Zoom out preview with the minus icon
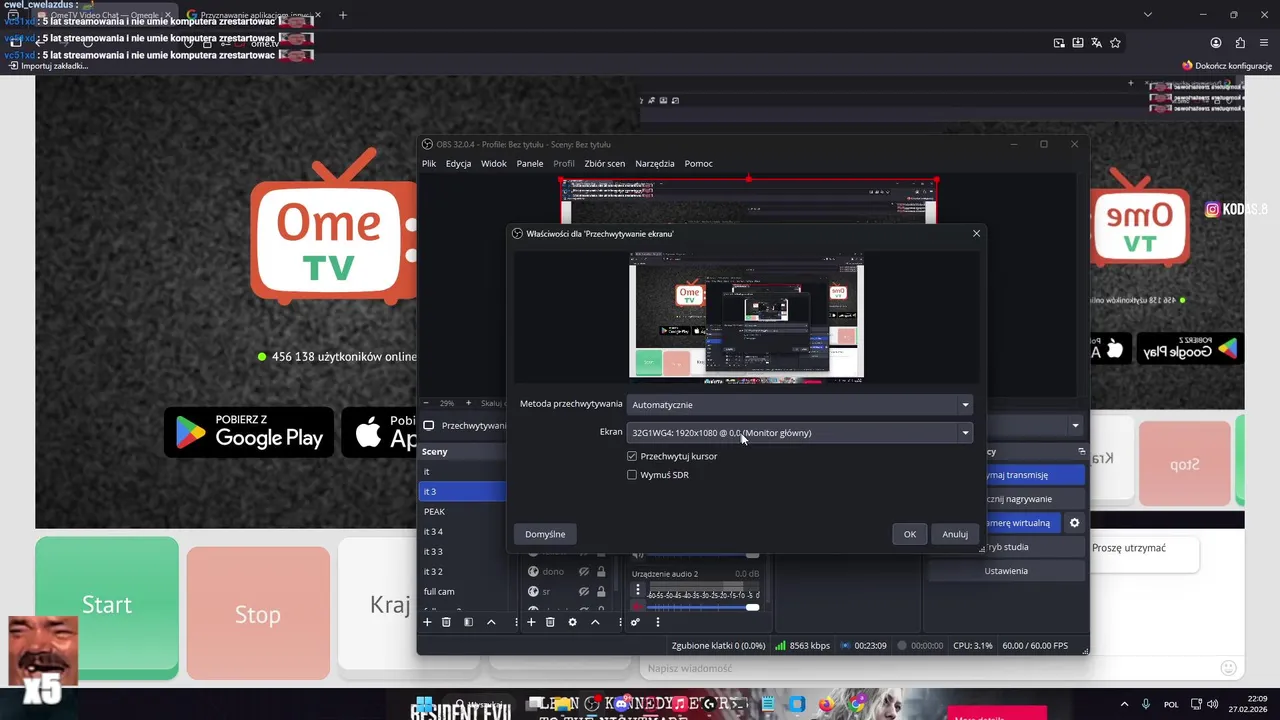Image resolution: width=1280 pixels, height=720 pixels. 425,403
